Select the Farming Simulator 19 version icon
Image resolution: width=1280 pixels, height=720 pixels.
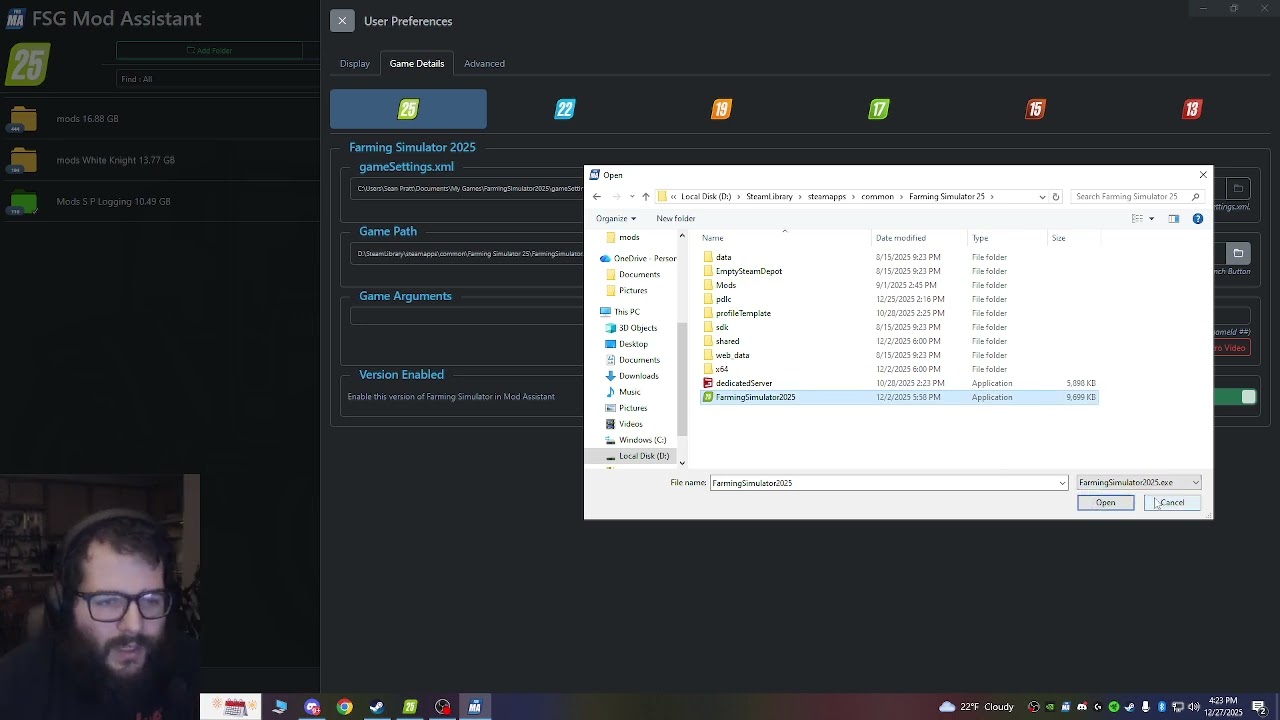722,109
